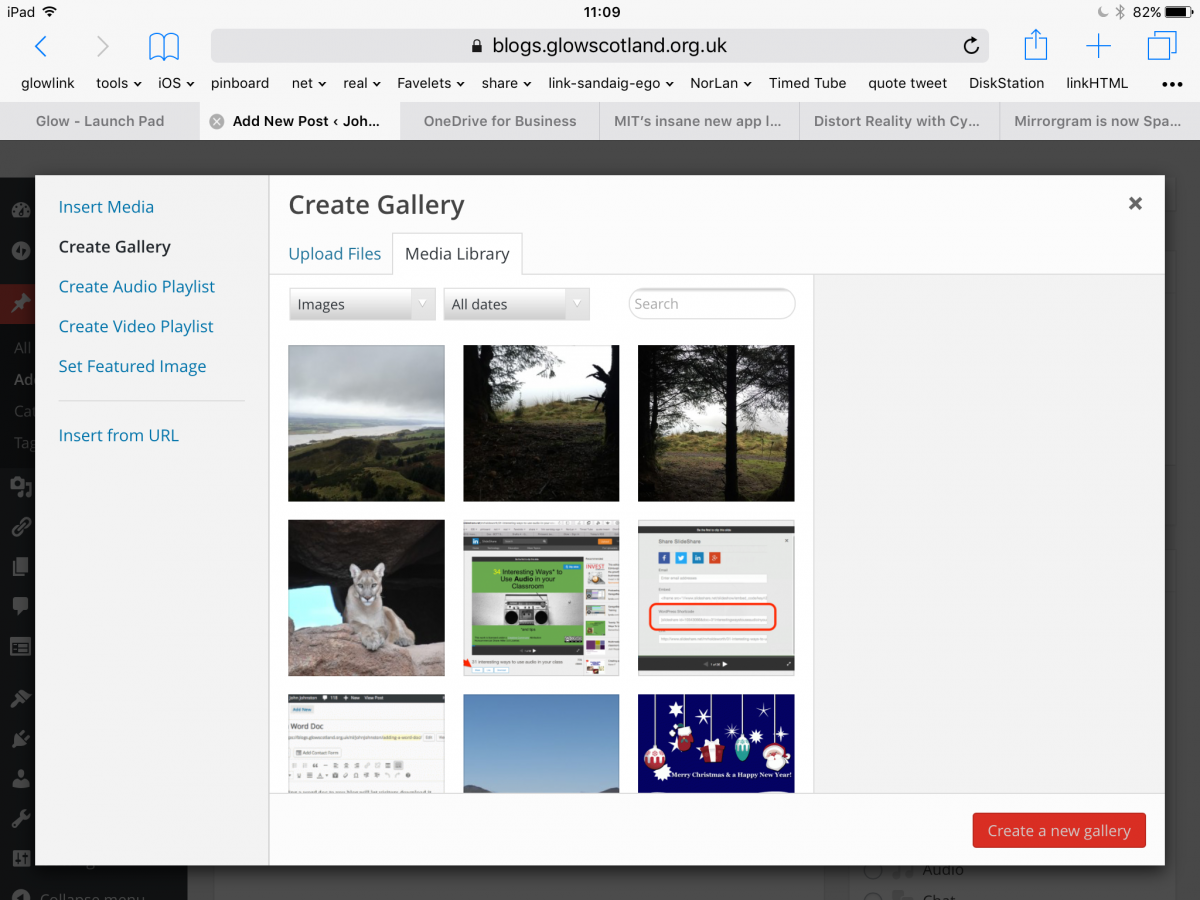
Task: Add a new tab with plus icon
Action: 1098,46
